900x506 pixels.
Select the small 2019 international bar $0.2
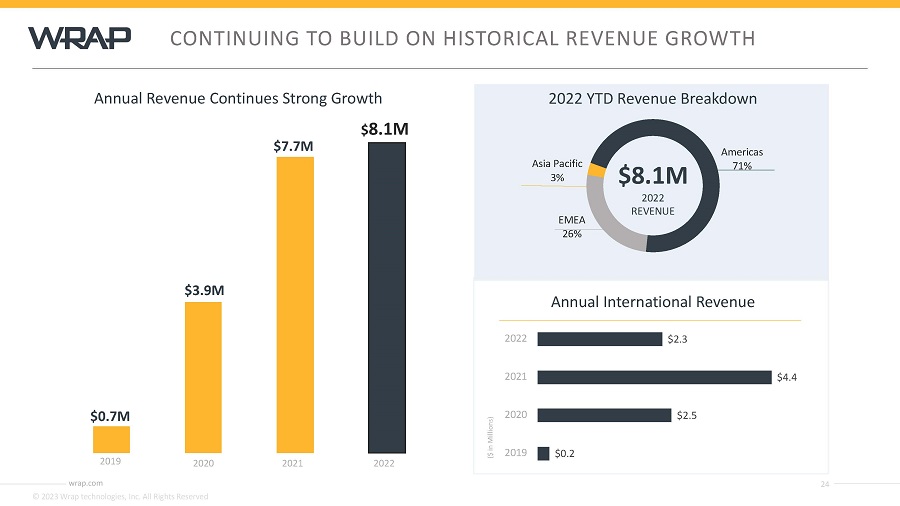(x=543, y=453)
